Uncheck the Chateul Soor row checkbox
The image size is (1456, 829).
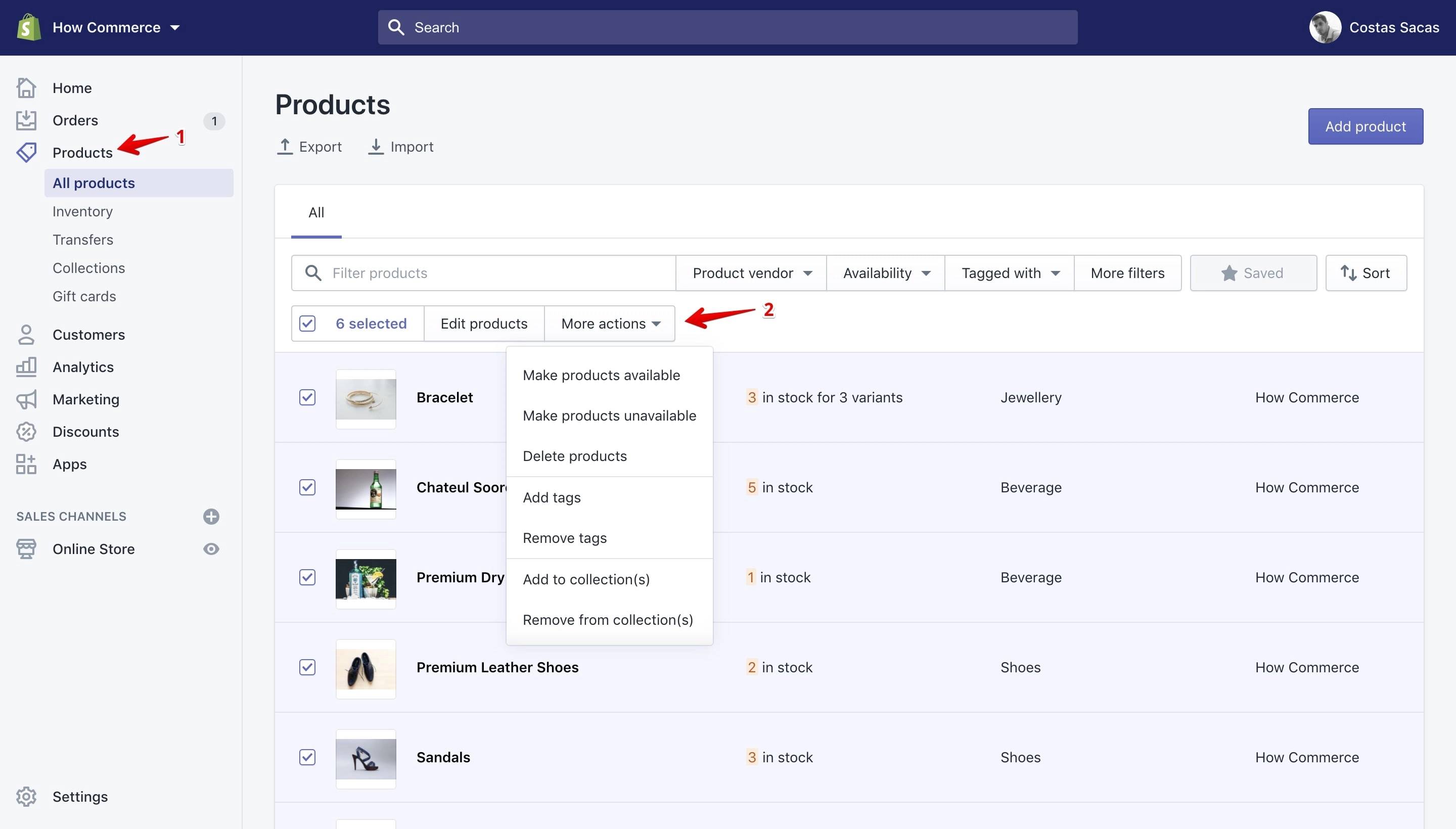(307, 487)
